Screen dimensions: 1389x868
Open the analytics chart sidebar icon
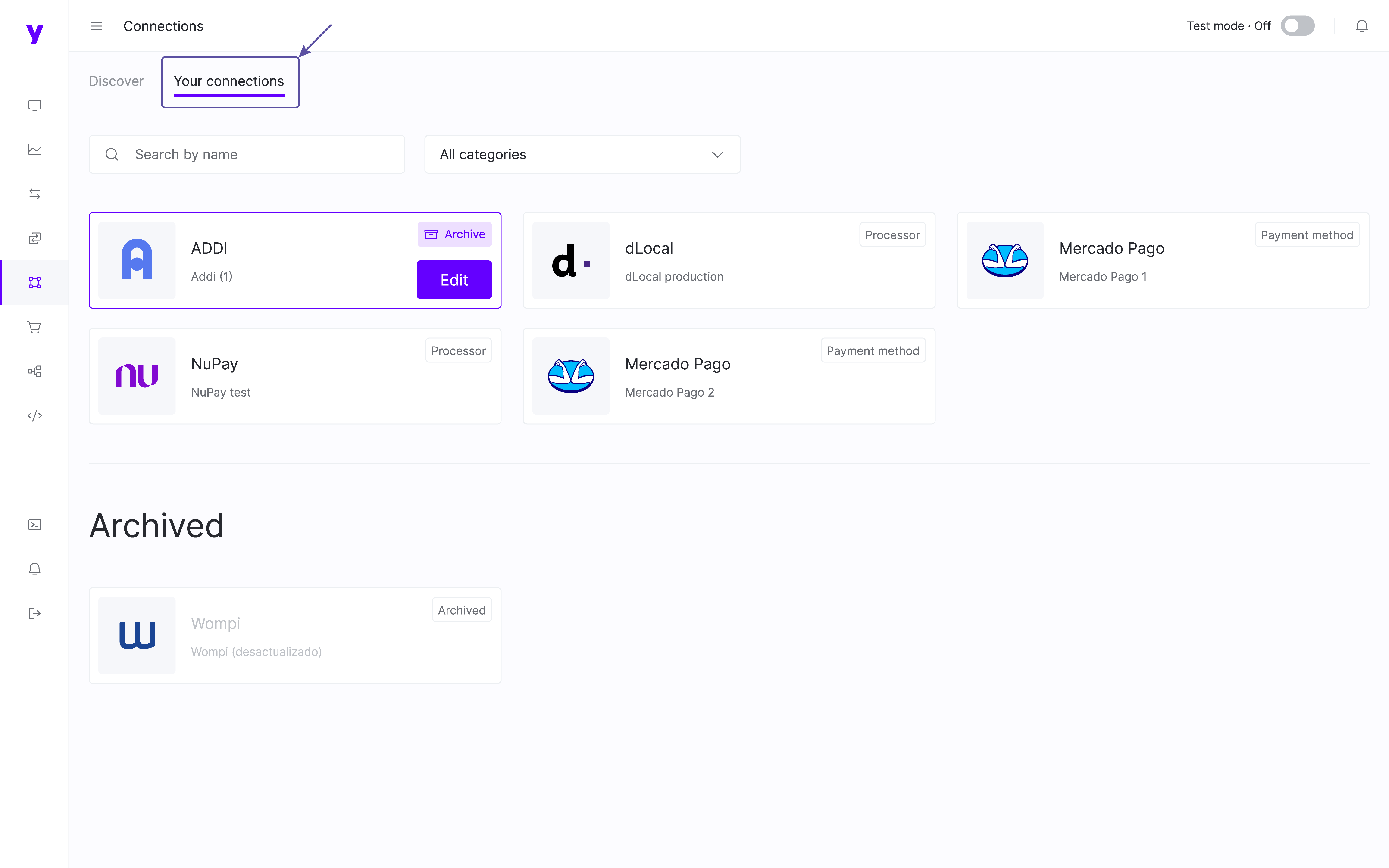[x=34, y=150]
